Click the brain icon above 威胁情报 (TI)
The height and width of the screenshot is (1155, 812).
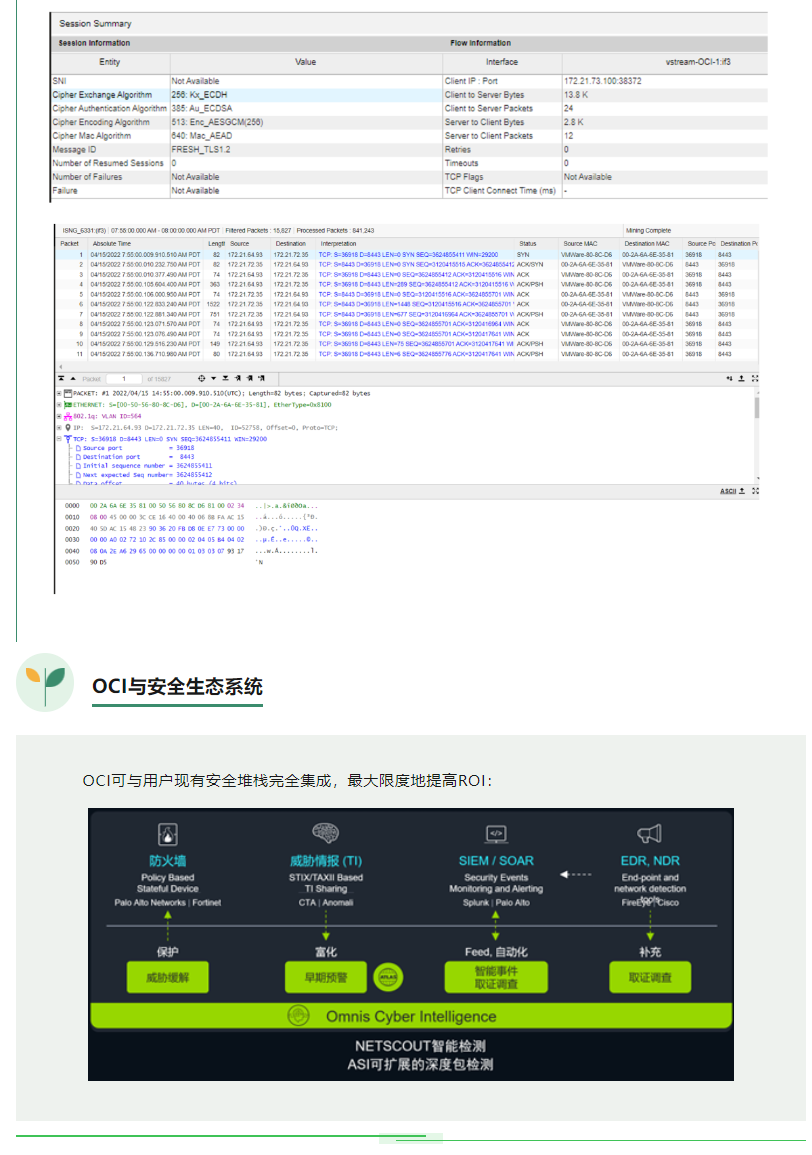pos(326,833)
